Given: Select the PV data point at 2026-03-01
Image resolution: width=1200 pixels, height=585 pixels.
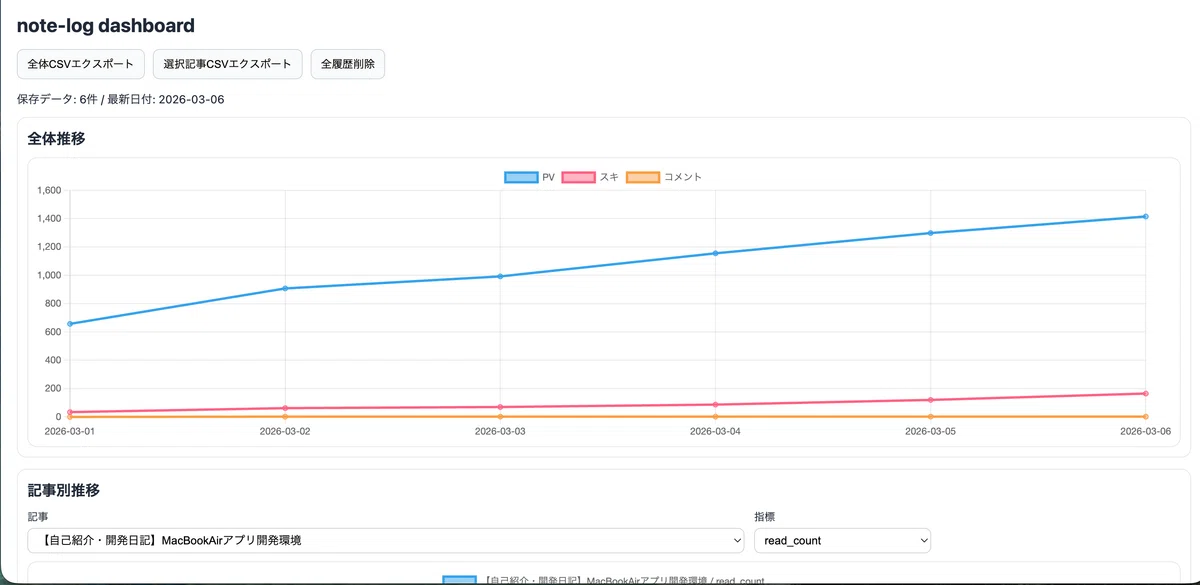Looking at the screenshot, I should click(x=70, y=323).
